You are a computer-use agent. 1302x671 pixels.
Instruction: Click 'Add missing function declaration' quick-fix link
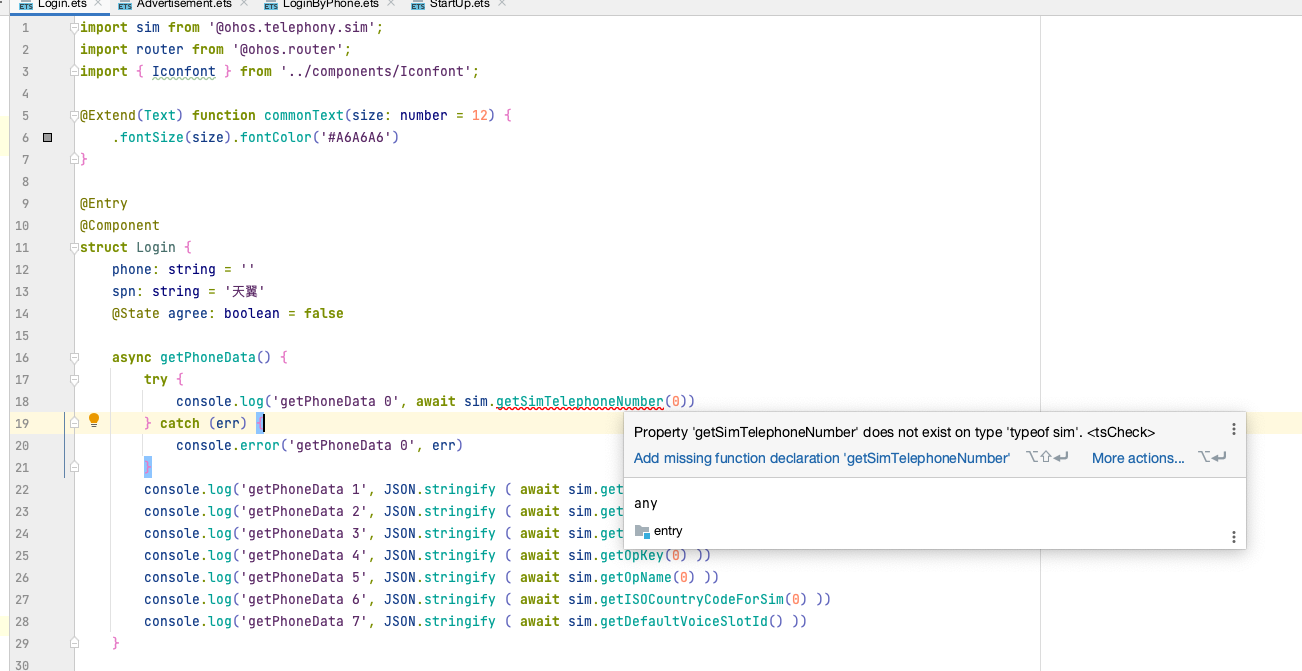click(x=822, y=458)
